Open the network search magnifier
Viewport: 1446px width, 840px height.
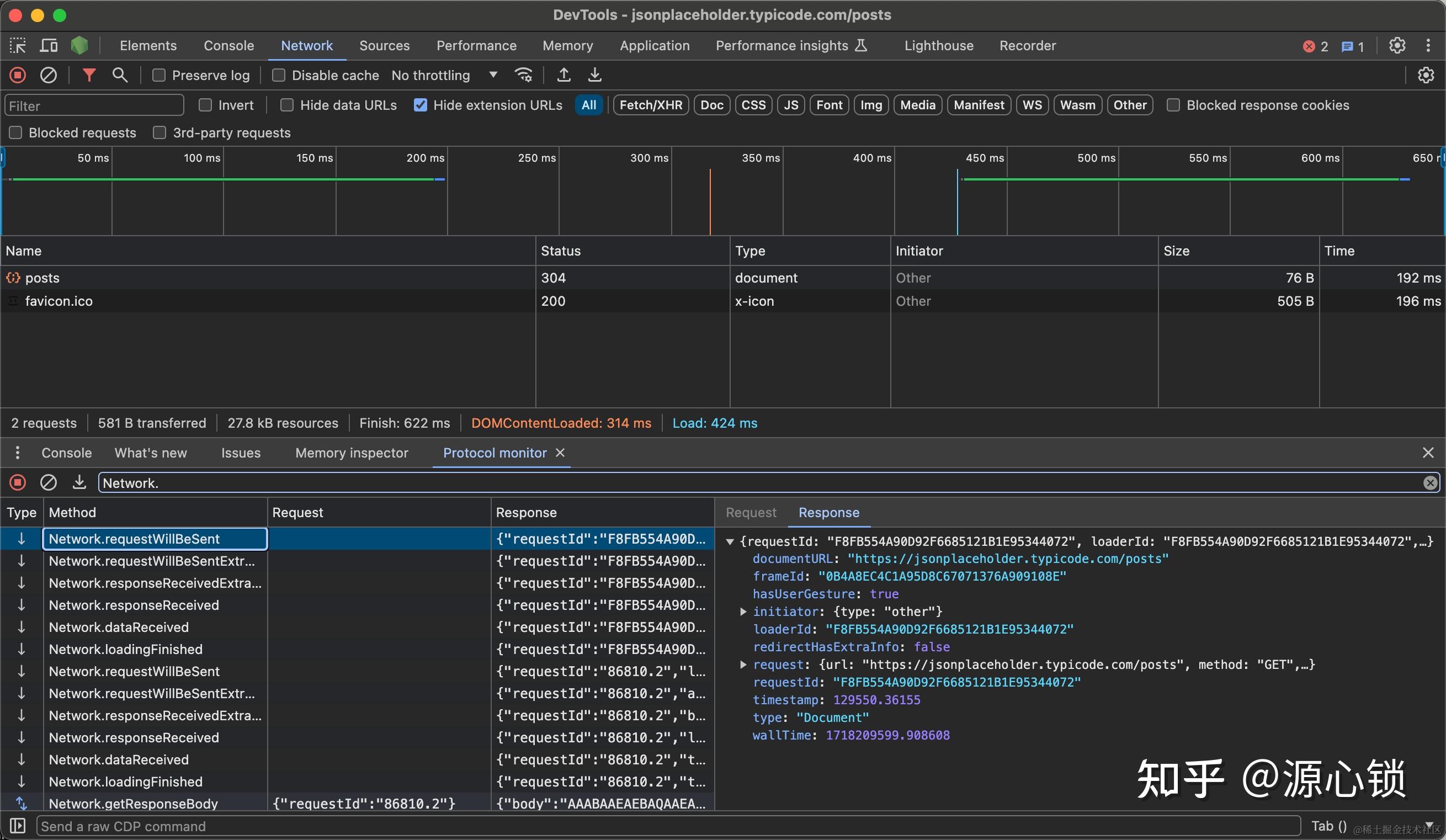click(x=120, y=75)
